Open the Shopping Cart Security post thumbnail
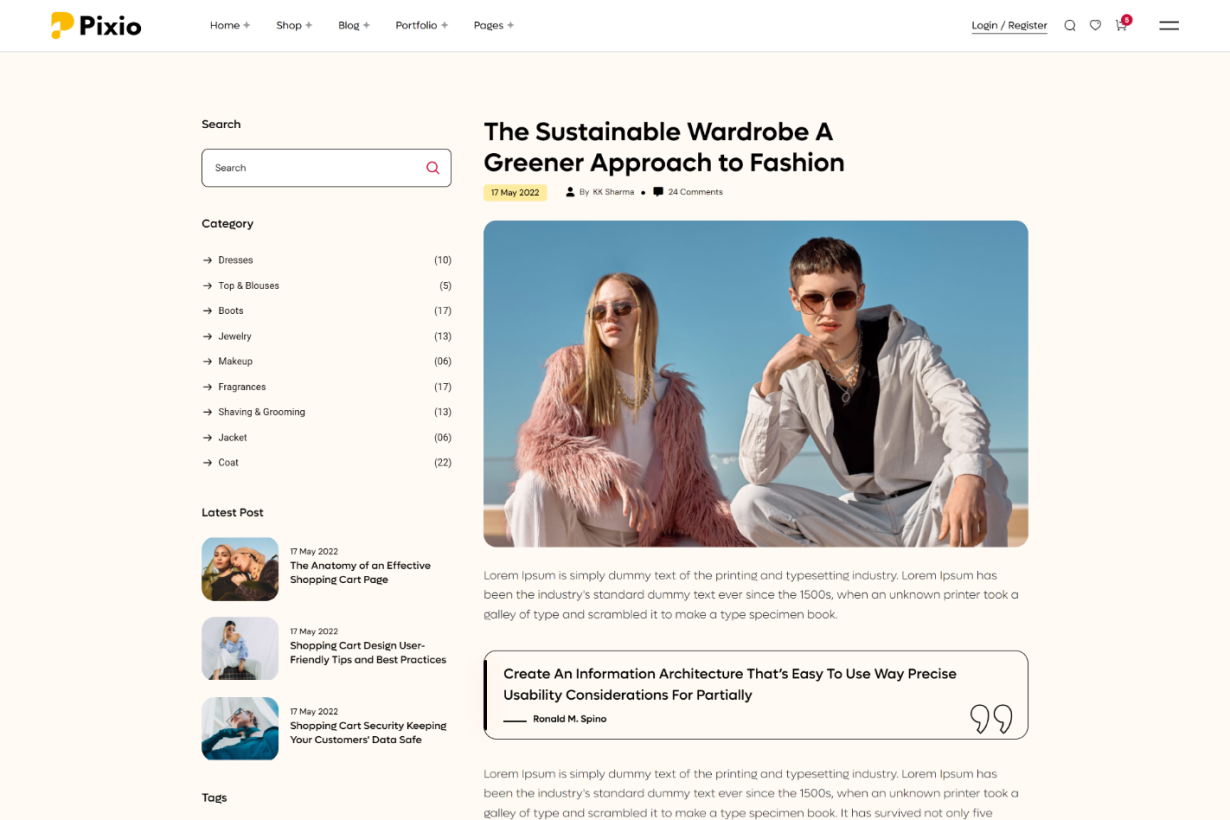The width and height of the screenshot is (1230, 820). [x=240, y=728]
